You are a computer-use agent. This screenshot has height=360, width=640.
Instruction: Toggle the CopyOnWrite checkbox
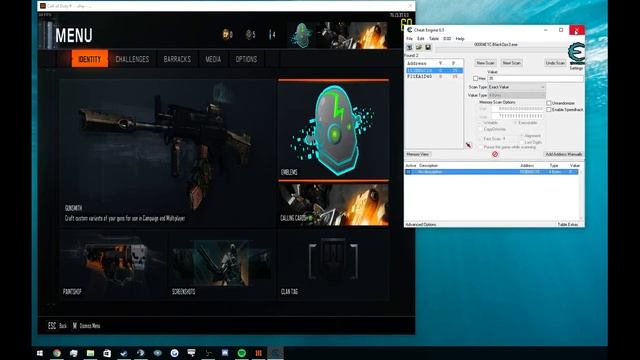481,129
